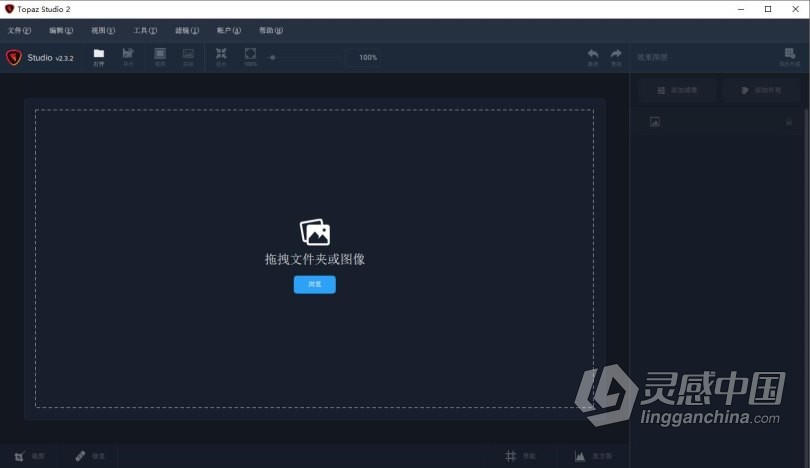Click the add look button with play icon
This screenshot has height=468, width=810.
[761, 90]
